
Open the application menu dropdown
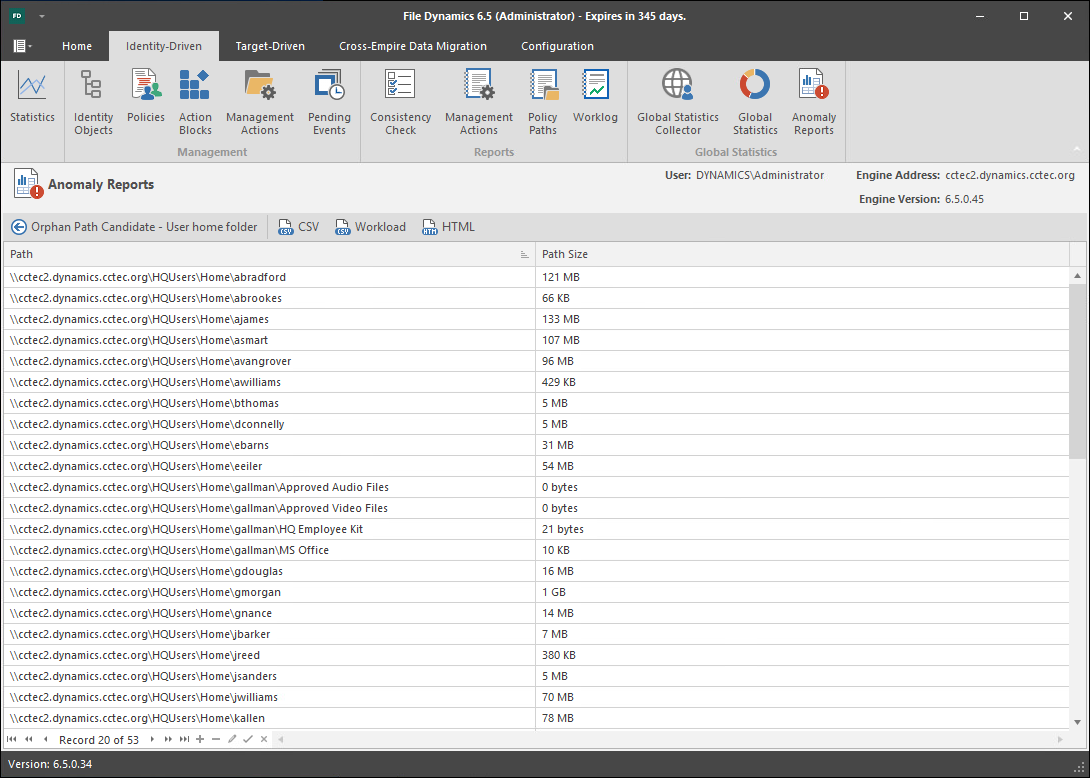point(22,46)
